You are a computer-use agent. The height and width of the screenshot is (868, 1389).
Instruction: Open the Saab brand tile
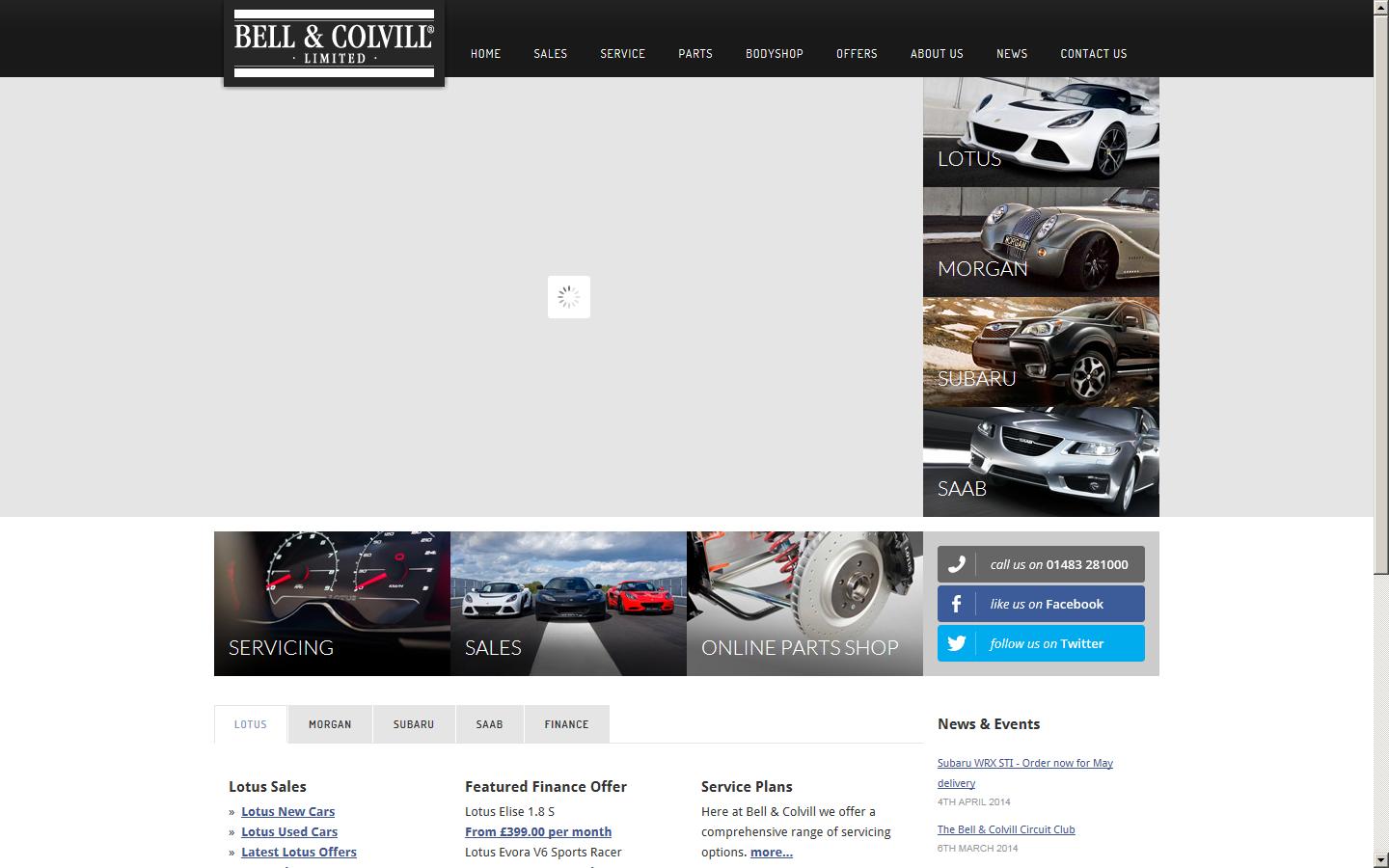(1041, 462)
